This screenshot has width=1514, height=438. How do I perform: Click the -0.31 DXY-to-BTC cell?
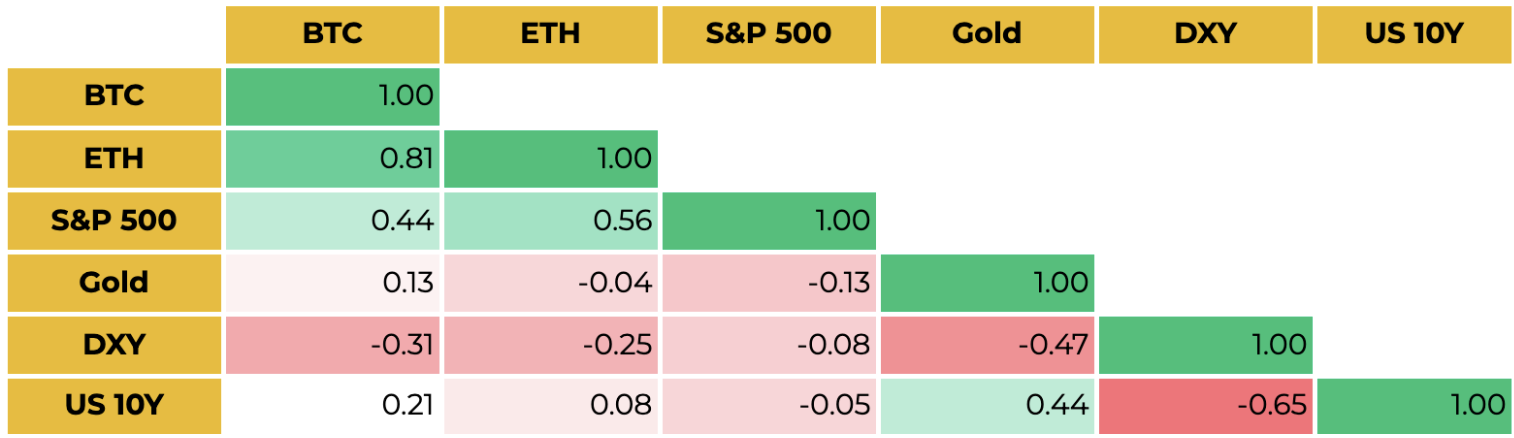(x=332, y=344)
